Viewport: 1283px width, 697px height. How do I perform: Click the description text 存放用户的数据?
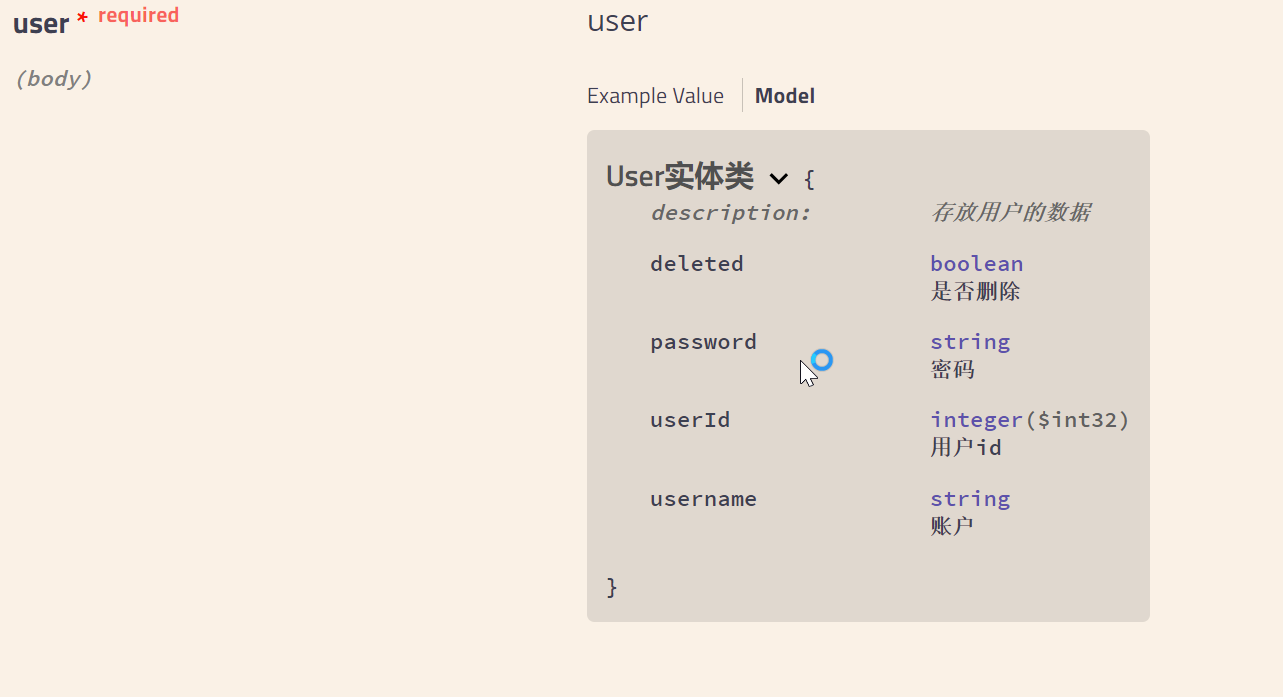click(x=1011, y=212)
